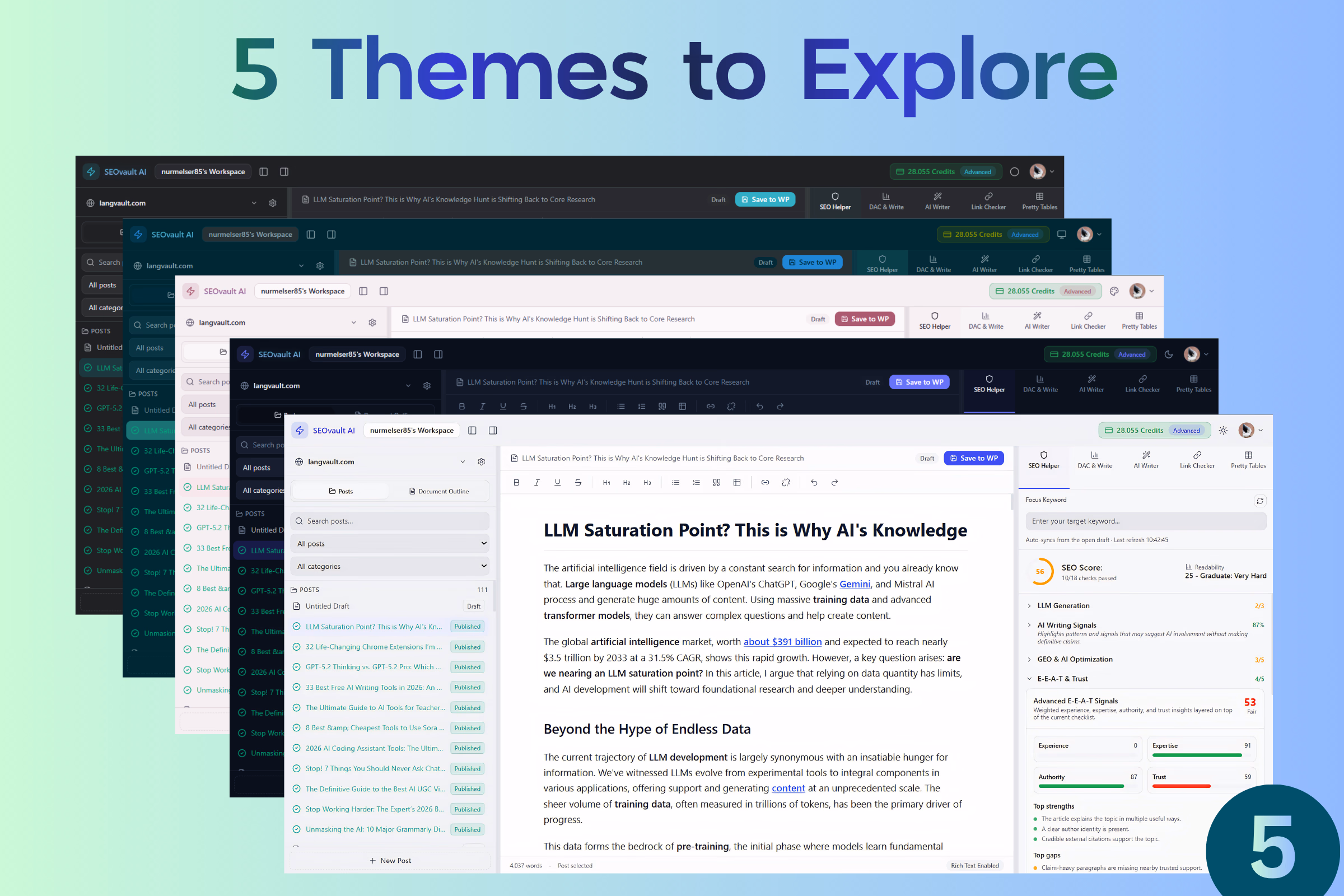The width and height of the screenshot is (1344, 896).
Task: Click the Enter your target keyword field
Action: pyautogui.click(x=1146, y=521)
